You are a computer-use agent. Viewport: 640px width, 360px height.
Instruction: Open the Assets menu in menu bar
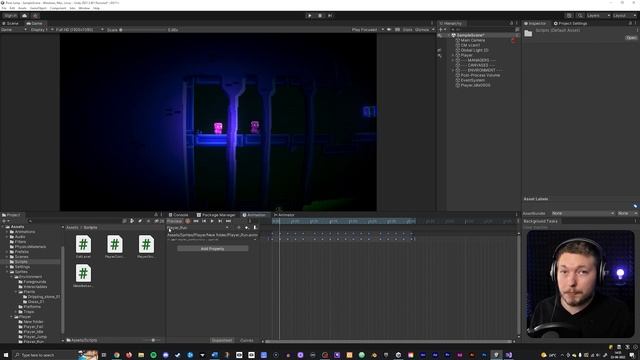click(22, 8)
